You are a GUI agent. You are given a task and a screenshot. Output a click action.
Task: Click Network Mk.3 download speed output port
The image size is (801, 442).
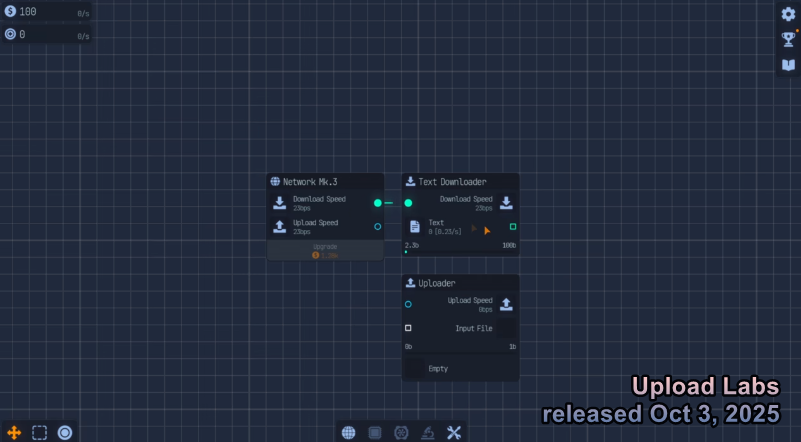[x=377, y=203]
